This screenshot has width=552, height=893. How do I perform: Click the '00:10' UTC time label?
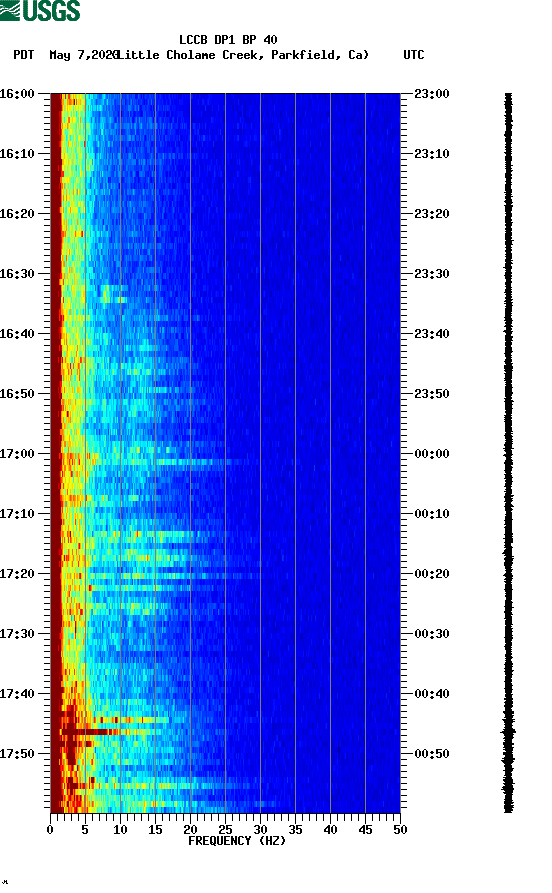(432, 514)
